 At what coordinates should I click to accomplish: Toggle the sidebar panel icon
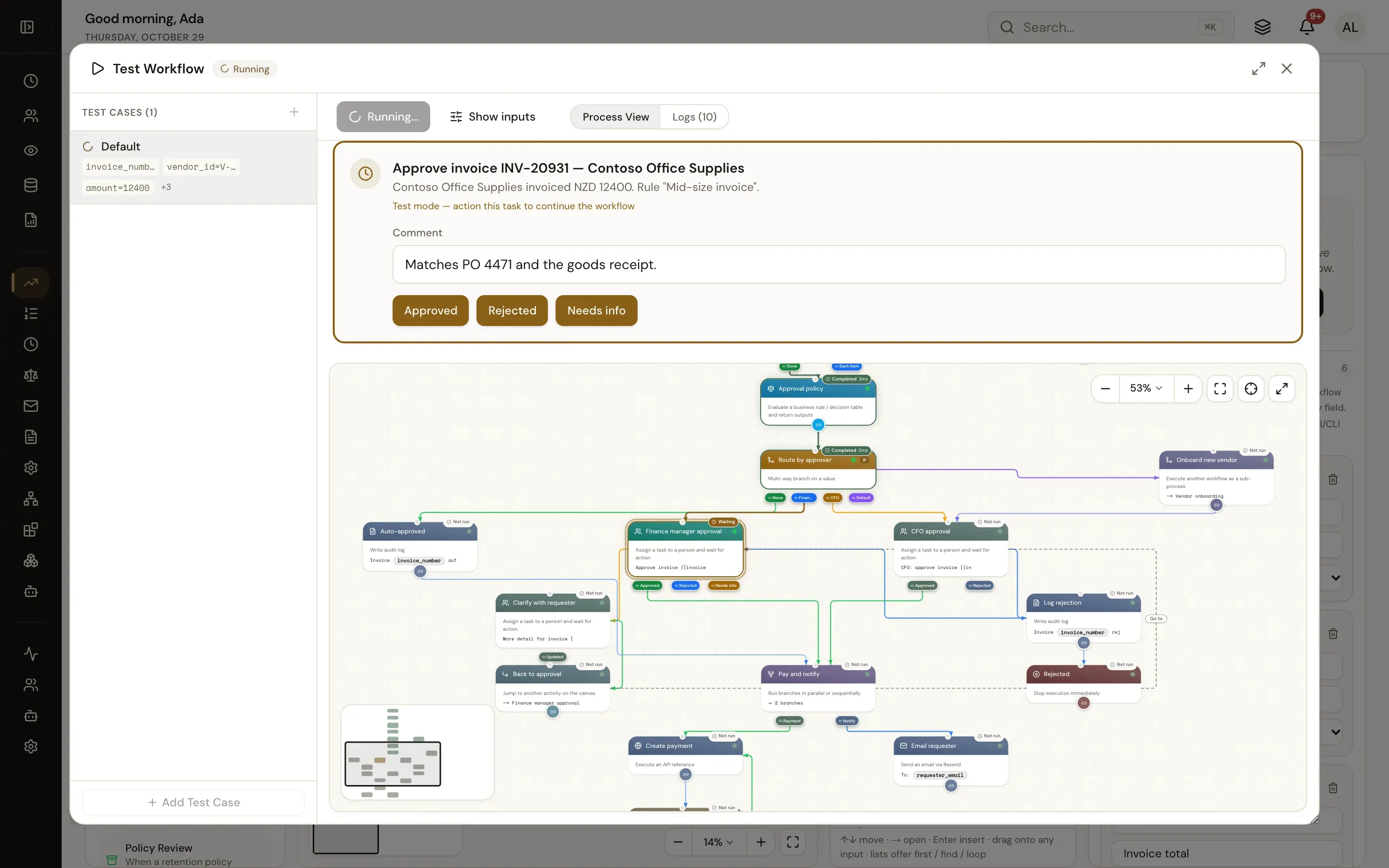27,27
